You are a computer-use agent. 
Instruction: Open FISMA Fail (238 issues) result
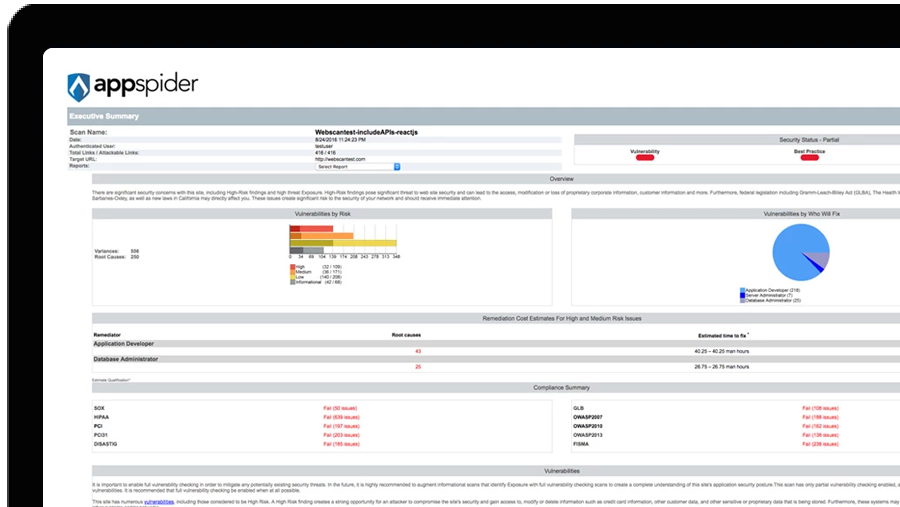[820, 444]
